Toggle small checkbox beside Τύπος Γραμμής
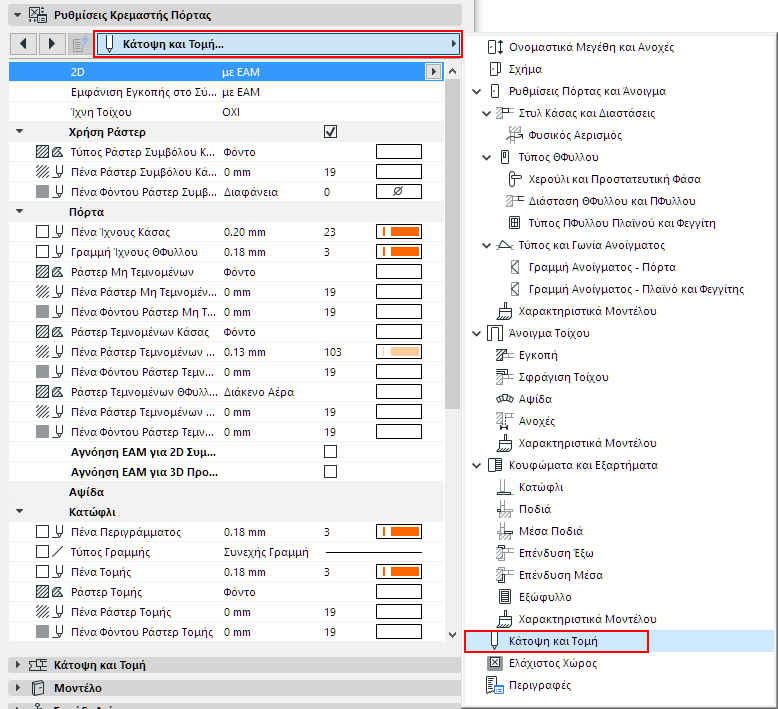Screen dimensions: 778x709 (43, 552)
